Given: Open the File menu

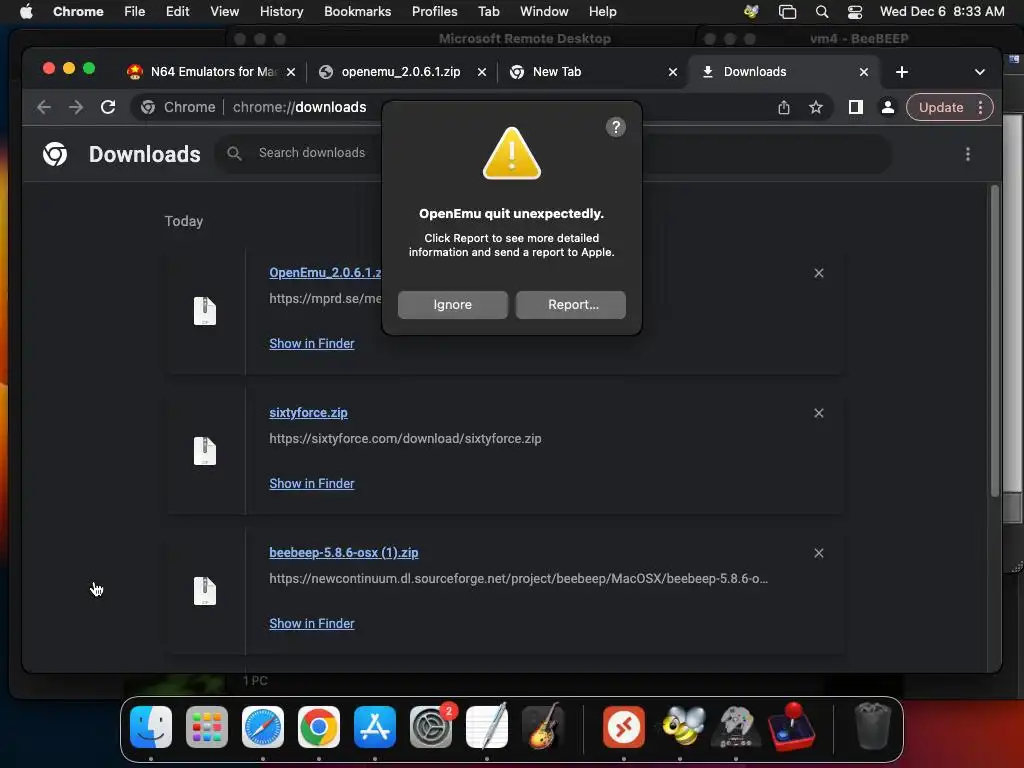Looking at the screenshot, I should [135, 12].
